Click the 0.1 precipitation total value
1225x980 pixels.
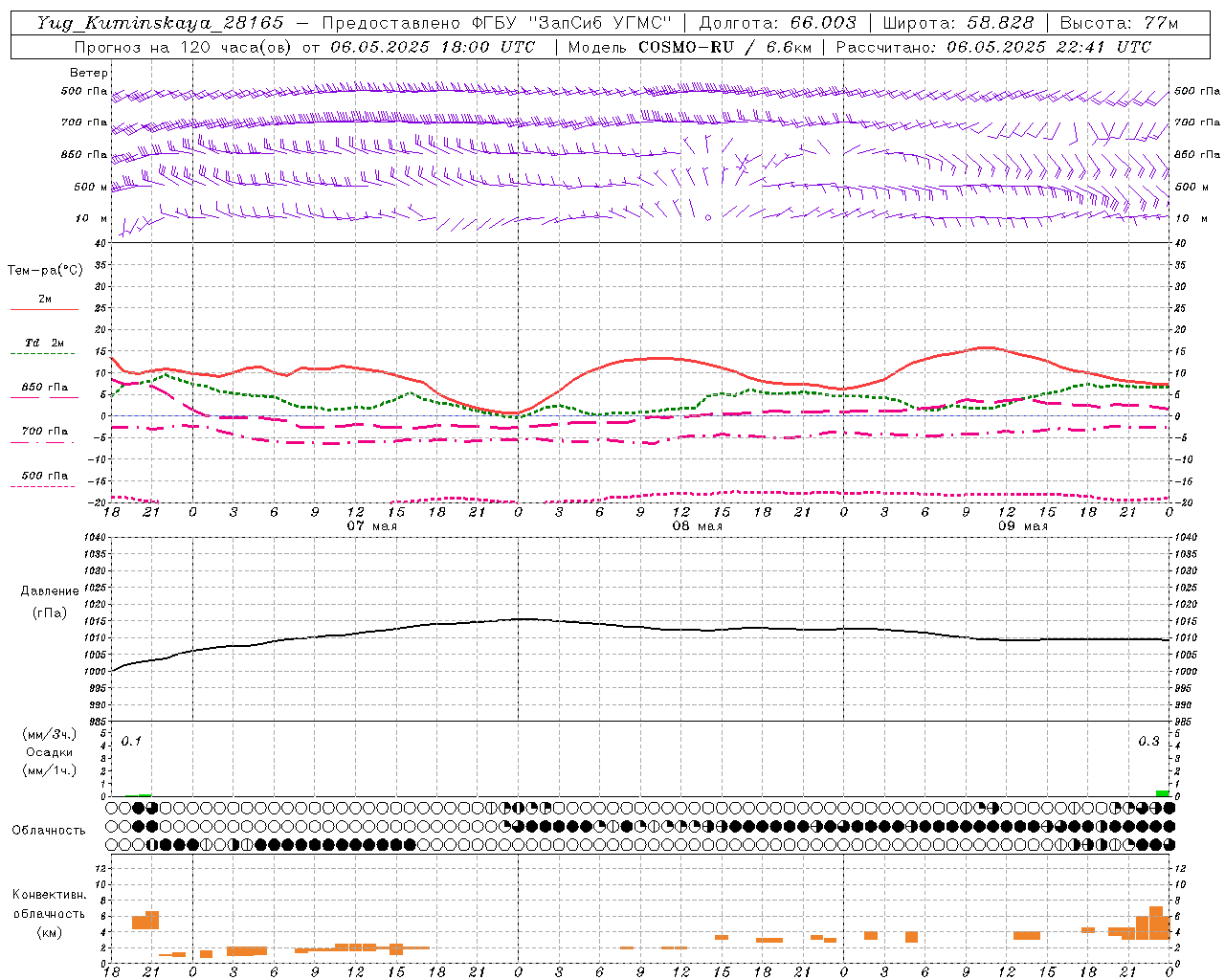coord(131,742)
